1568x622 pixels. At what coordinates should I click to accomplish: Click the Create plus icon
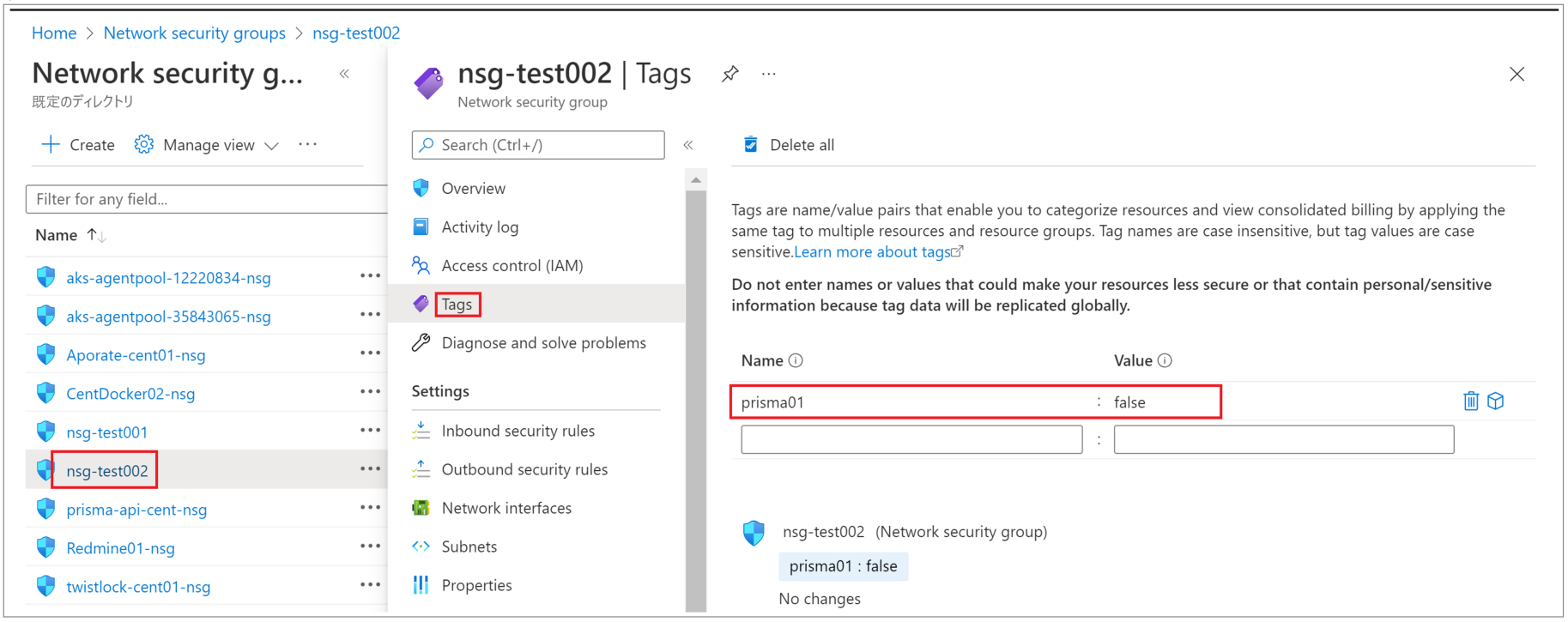click(51, 145)
